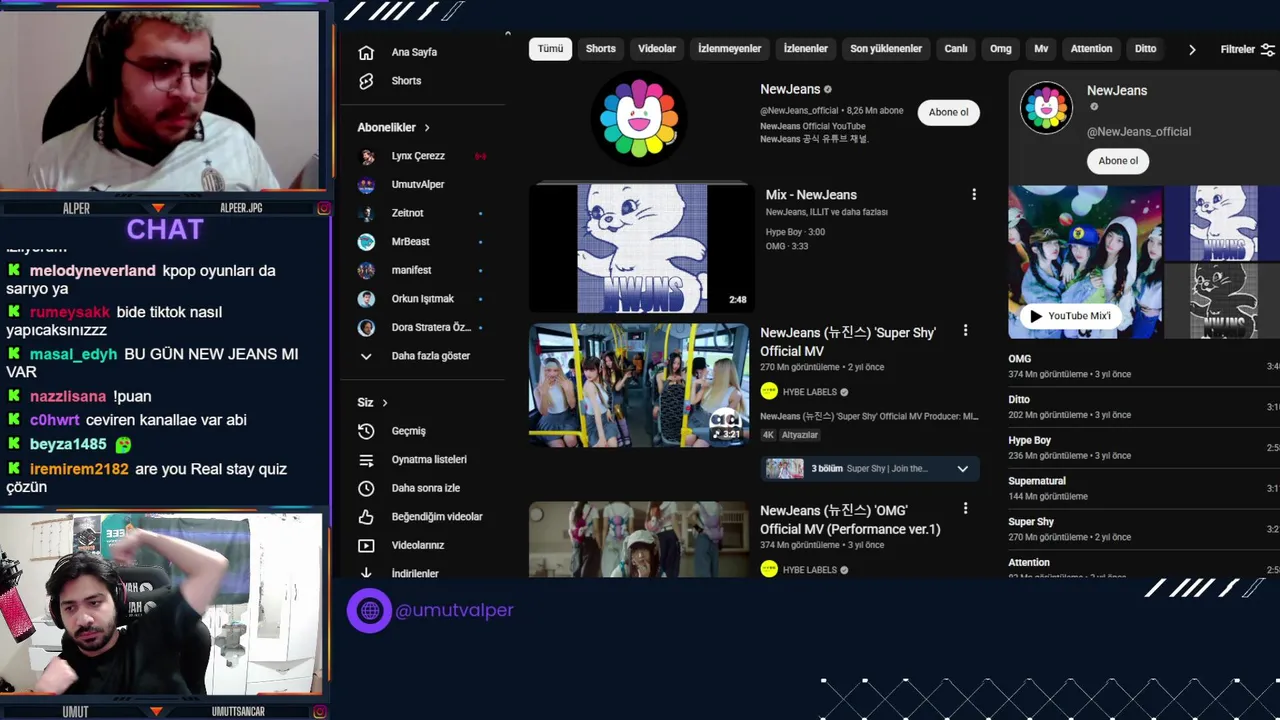The width and height of the screenshot is (1280, 720).
Task: Open Shorts icon in sidebar
Action: (366, 81)
